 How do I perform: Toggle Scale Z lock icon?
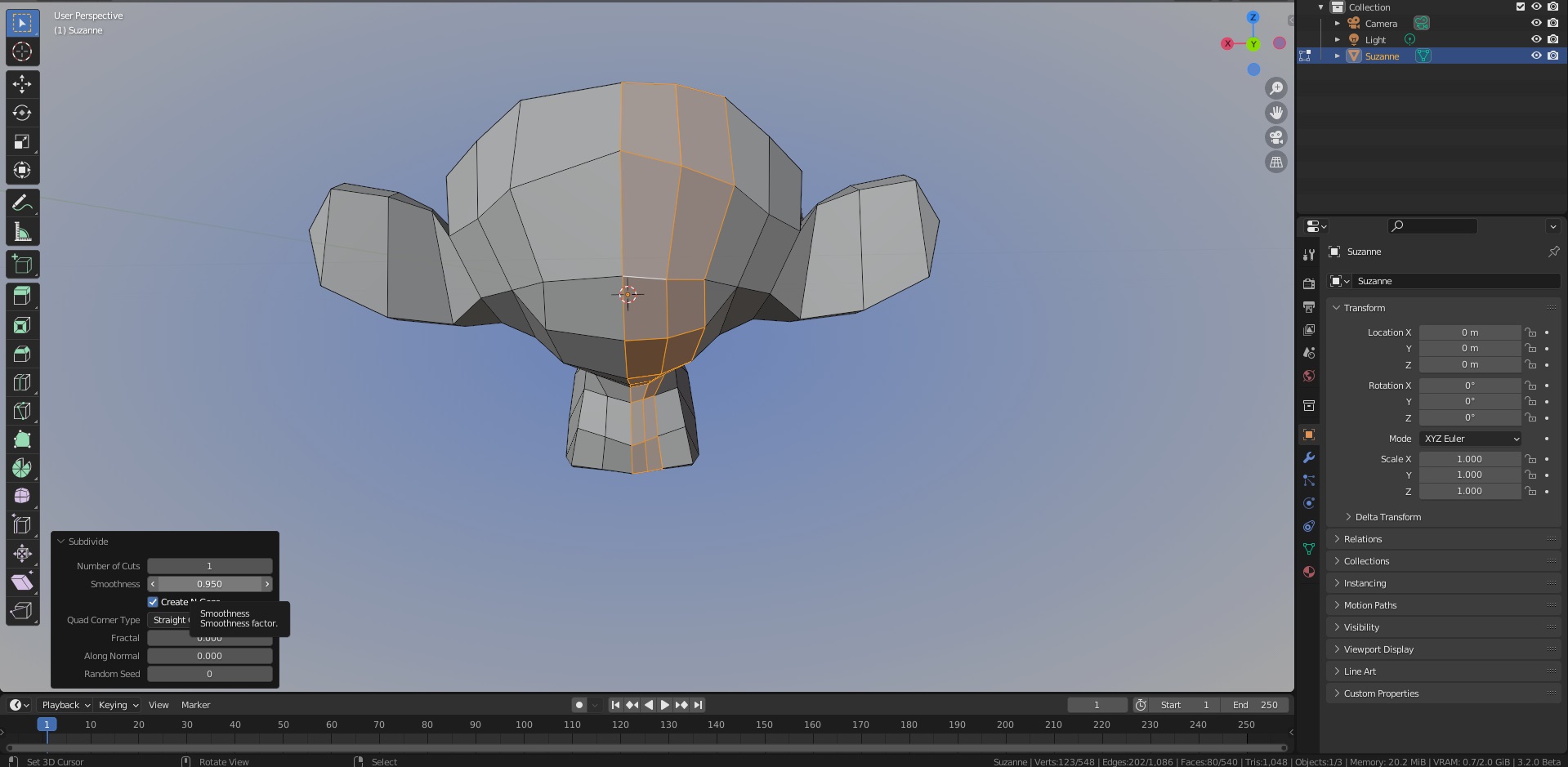coord(1530,491)
